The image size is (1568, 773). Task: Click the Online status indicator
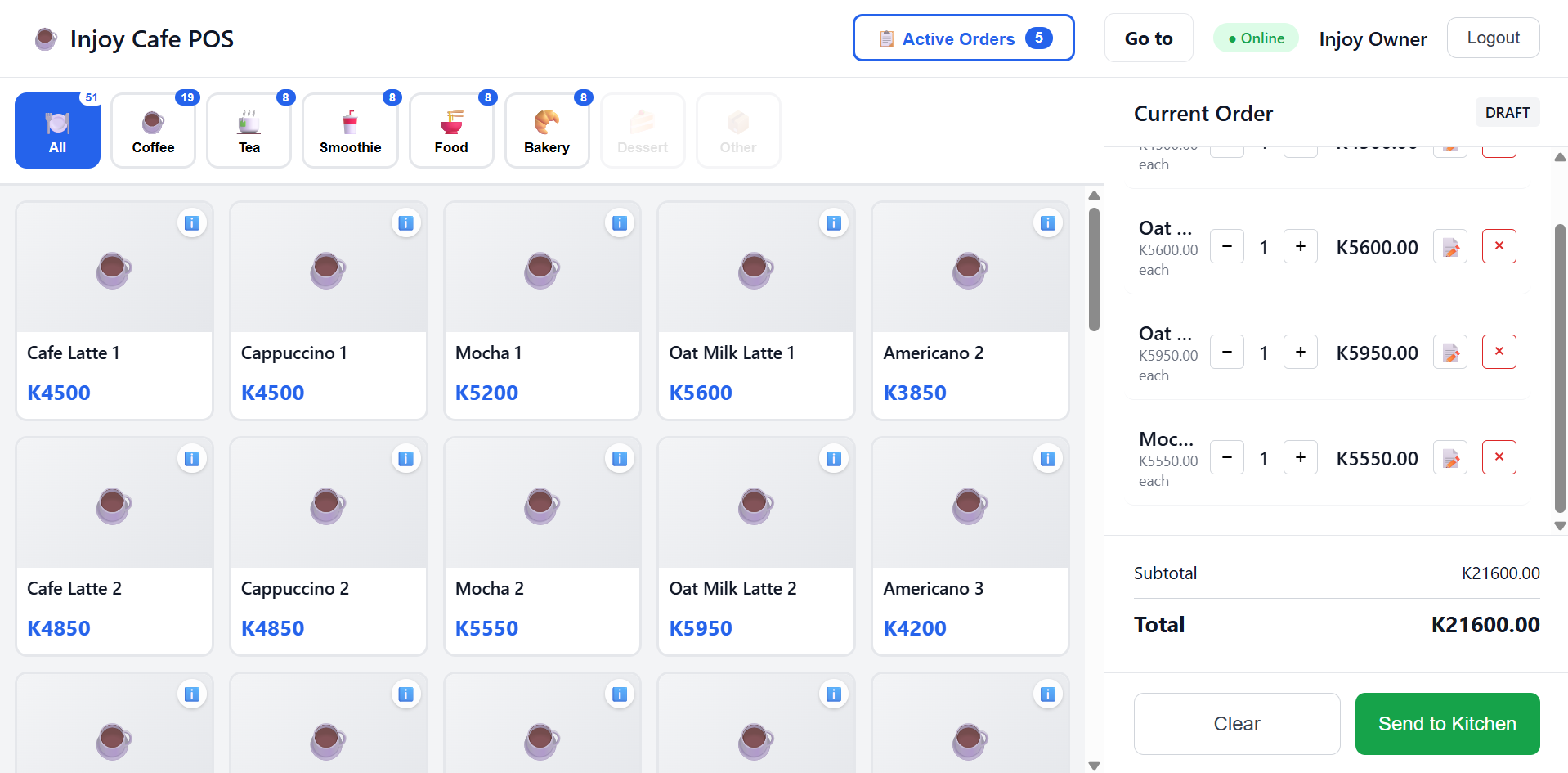coord(1256,38)
